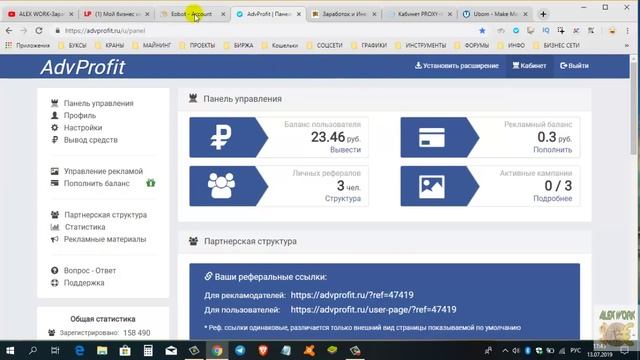Open Настройки in sidebar
The height and width of the screenshot is (360, 640).
click(x=76, y=128)
